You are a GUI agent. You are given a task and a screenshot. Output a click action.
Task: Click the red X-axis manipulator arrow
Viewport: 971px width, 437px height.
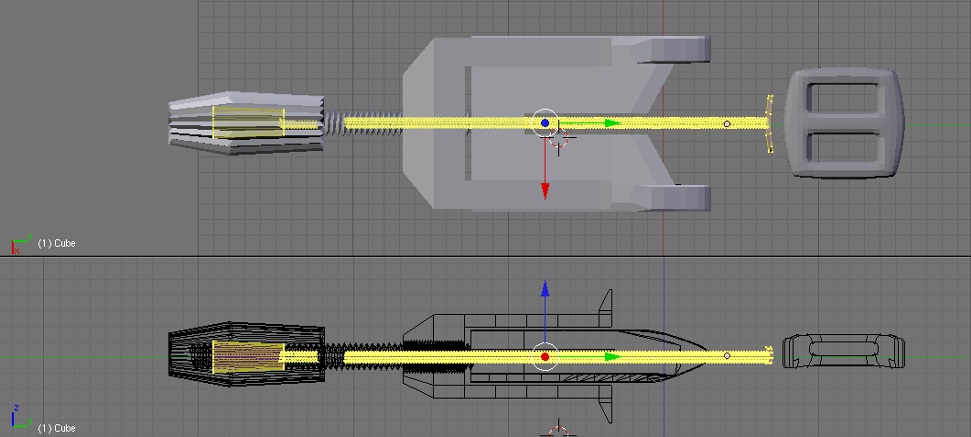tap(545, 191)
